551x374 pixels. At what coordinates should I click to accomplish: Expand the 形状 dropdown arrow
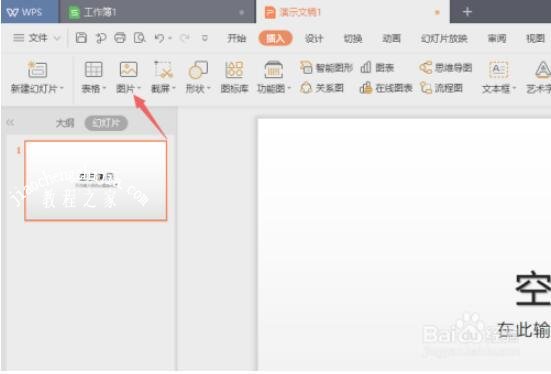tap(208, 89)
